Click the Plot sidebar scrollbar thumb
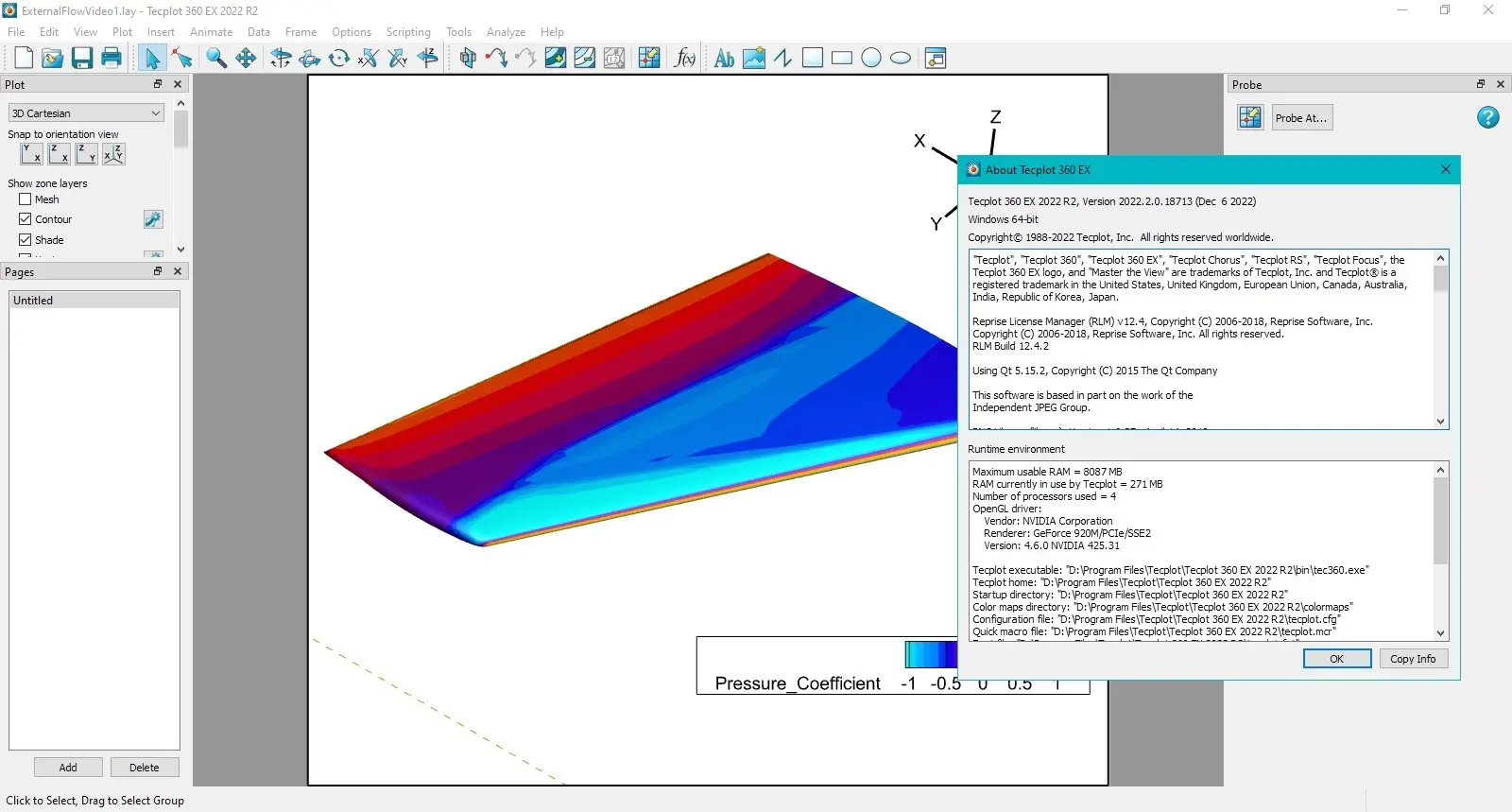This screenshot has width=1512, height=812. point(180,130)
